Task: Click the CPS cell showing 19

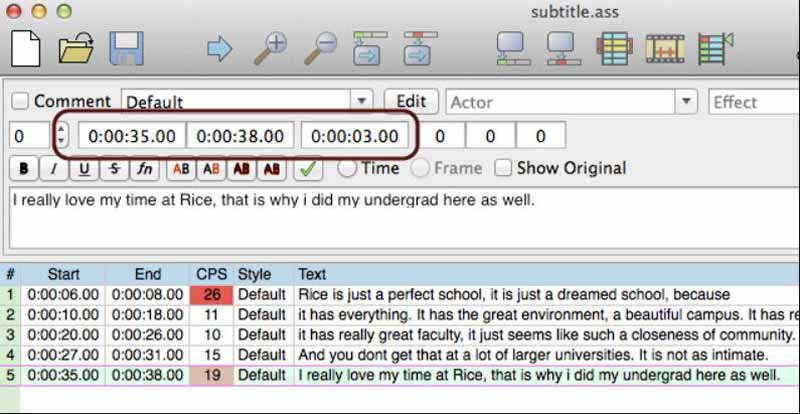Action: pos(212,375)
